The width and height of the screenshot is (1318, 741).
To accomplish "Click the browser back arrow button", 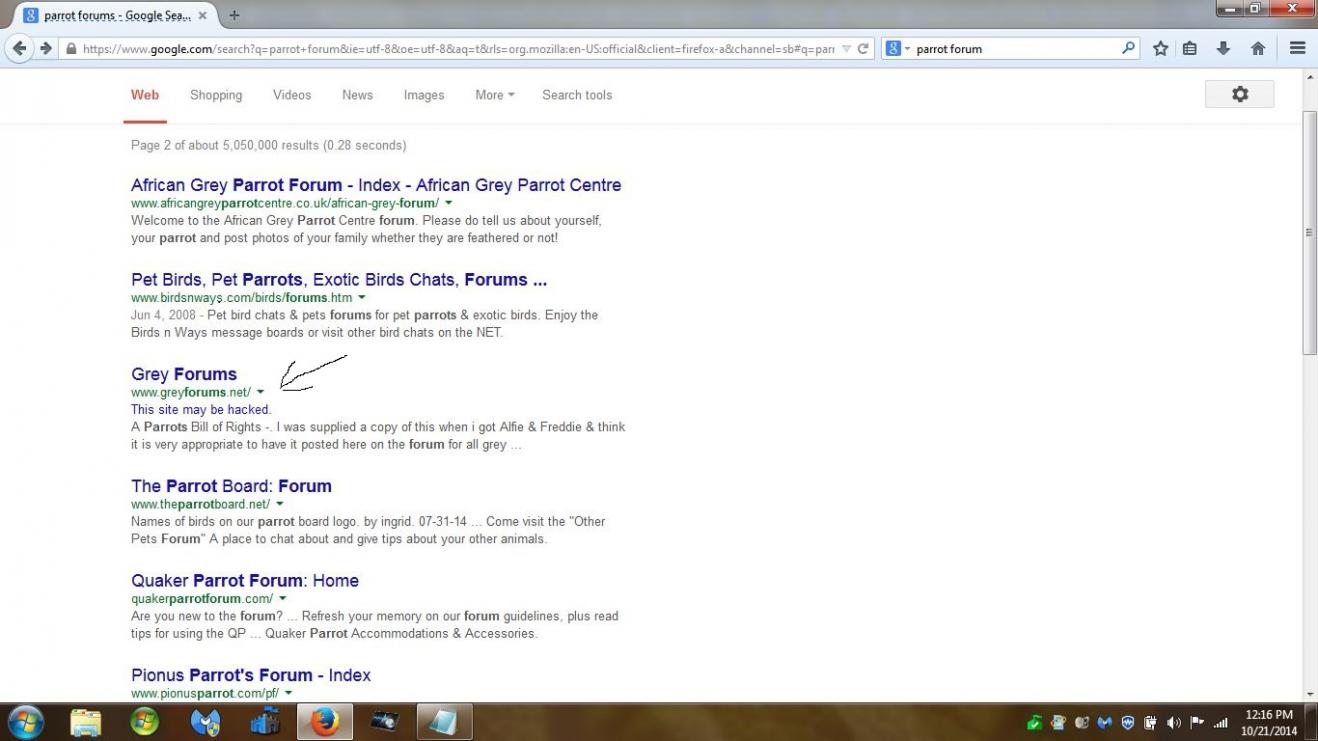I will (x=19, y=48).
